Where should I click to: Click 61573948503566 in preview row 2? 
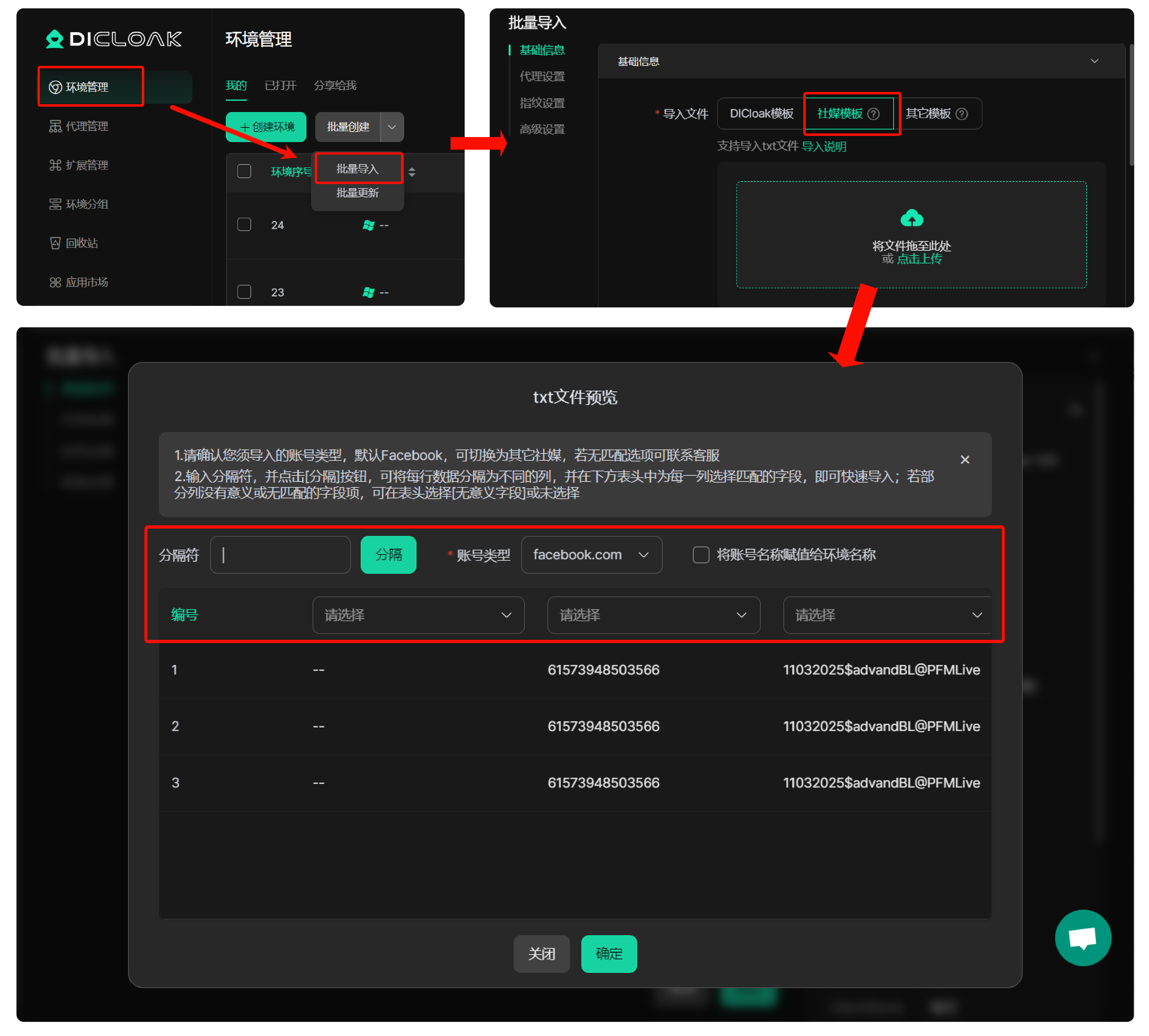pyautogui.click(x=603, y=726)
